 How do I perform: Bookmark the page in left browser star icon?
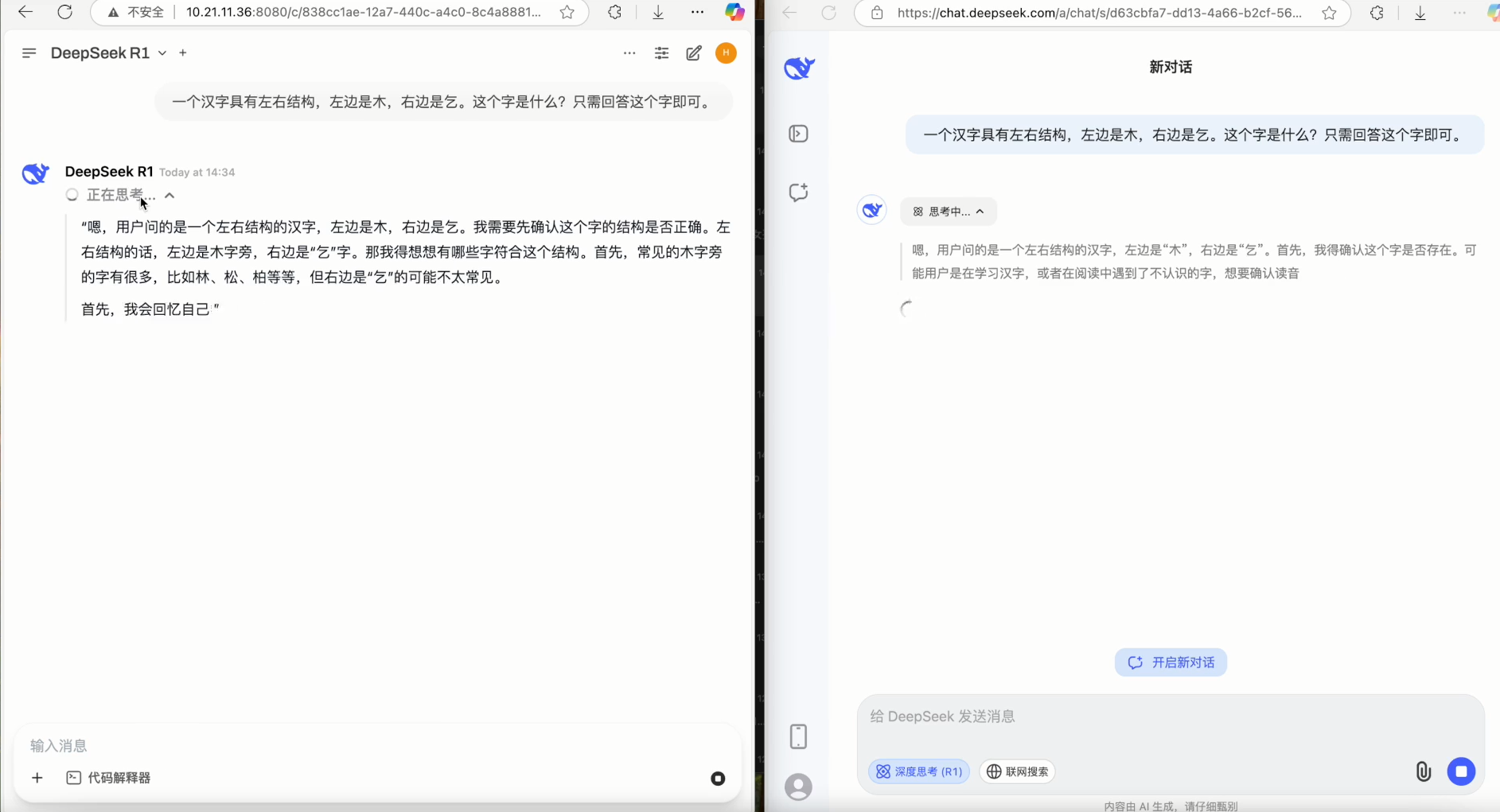tap(567, 12)
